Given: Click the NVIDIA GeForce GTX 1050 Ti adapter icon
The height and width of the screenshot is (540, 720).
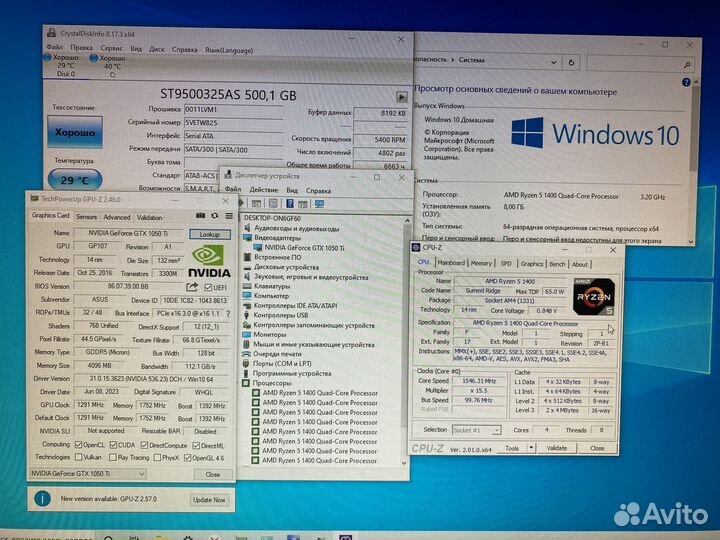Looking at the screenshot, I should [x=258, y=248].
